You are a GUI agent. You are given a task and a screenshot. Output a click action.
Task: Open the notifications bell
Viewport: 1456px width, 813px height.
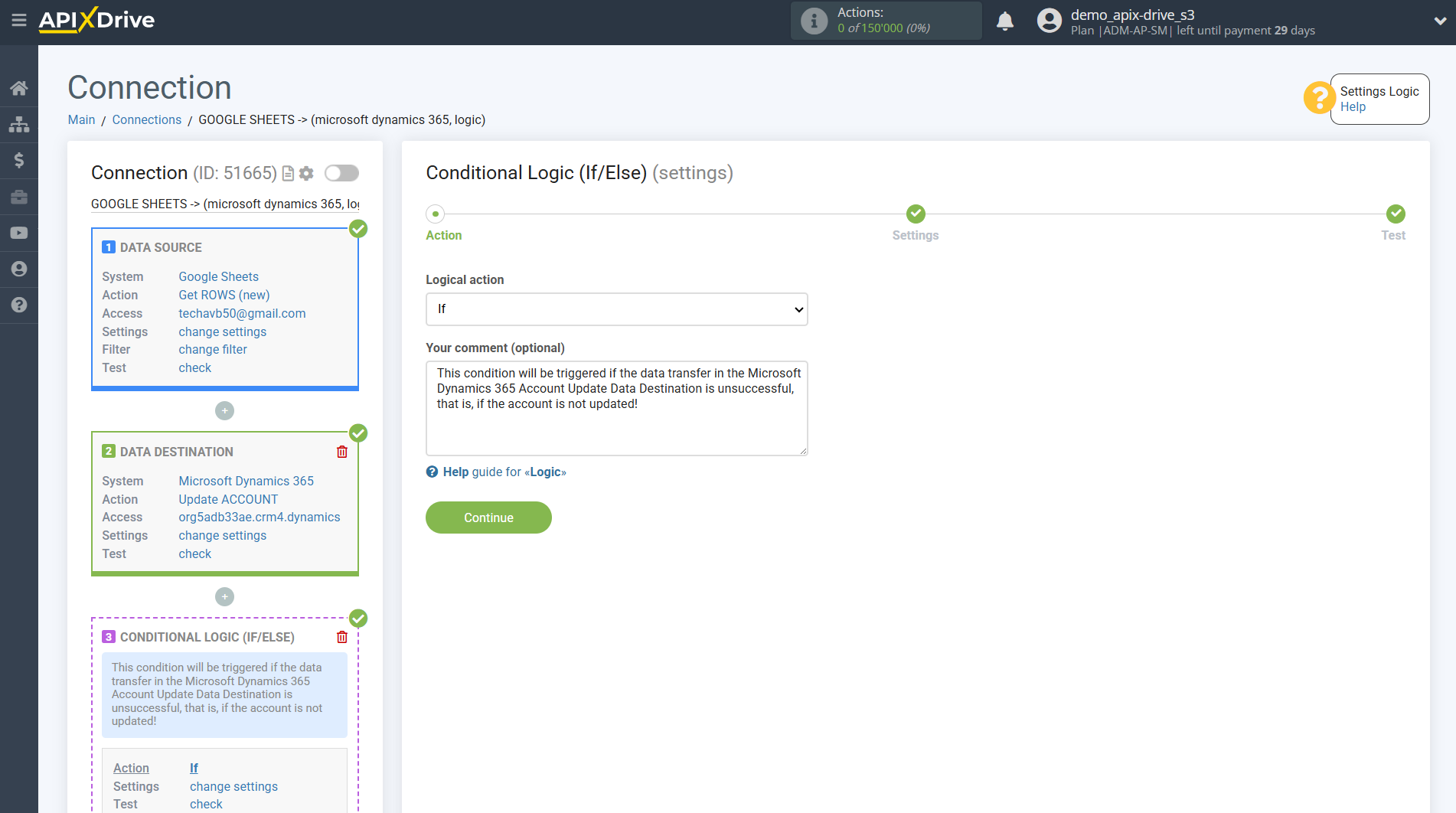(1005, 21)
